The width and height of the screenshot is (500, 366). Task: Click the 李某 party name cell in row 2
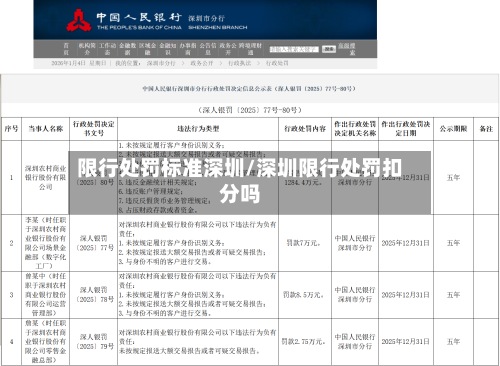click(x=46, y=243)
